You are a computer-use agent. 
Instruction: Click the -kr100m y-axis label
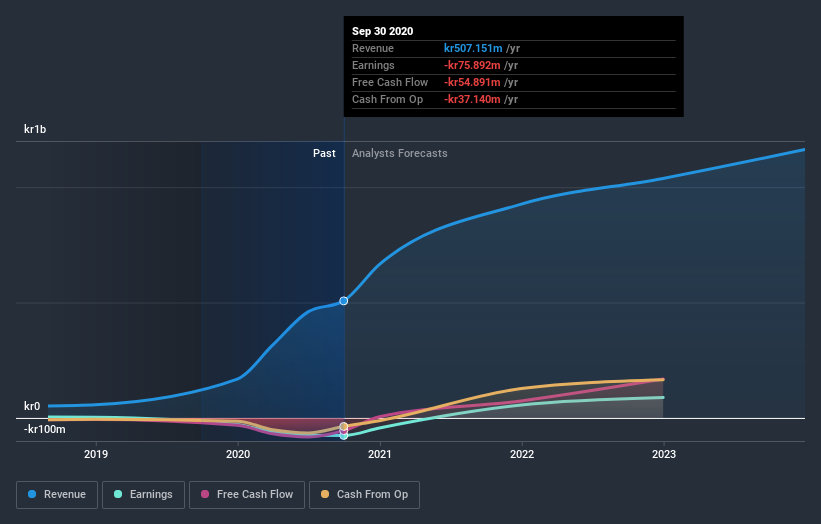click(x=45, y=429)
